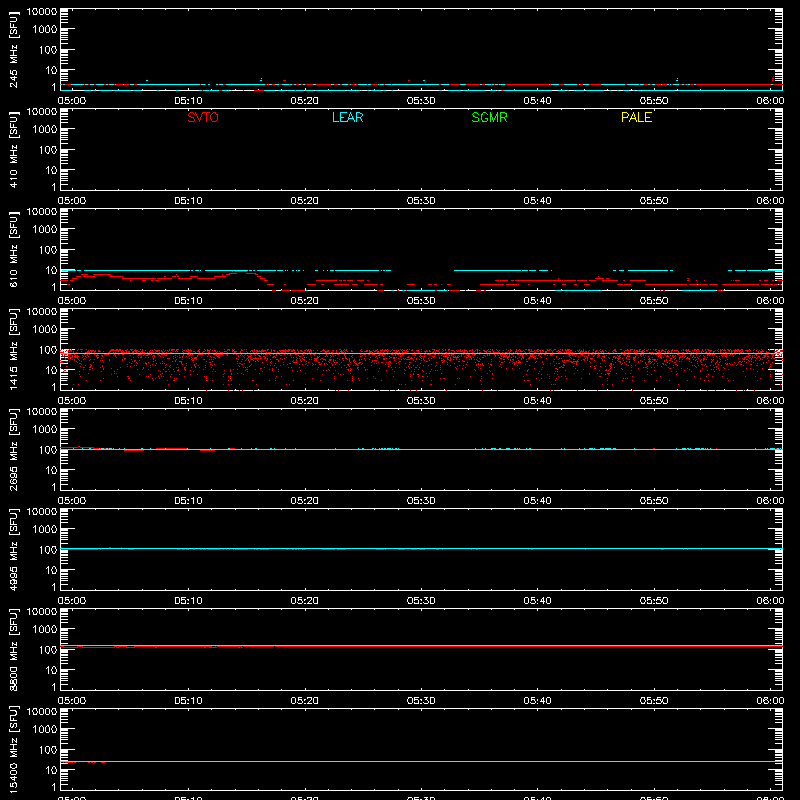Click the 10000 tick on 610 MHz axis
This screenshot has width=800, height=800.
click(42, 212)
